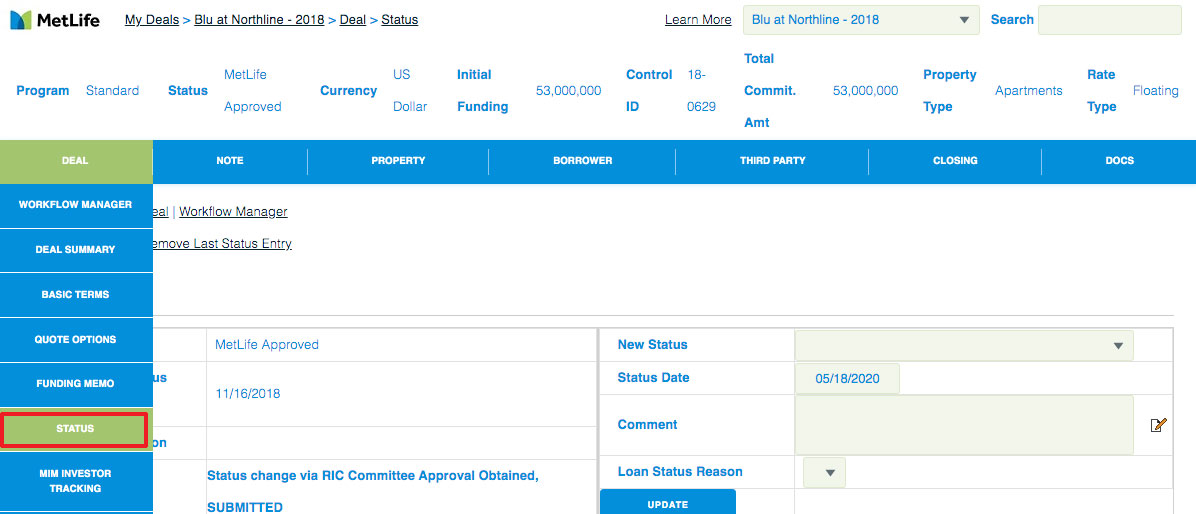The image size is (1196, 514).
Task: Click the Status breadcrumb link
Action: tap(400, 20)
